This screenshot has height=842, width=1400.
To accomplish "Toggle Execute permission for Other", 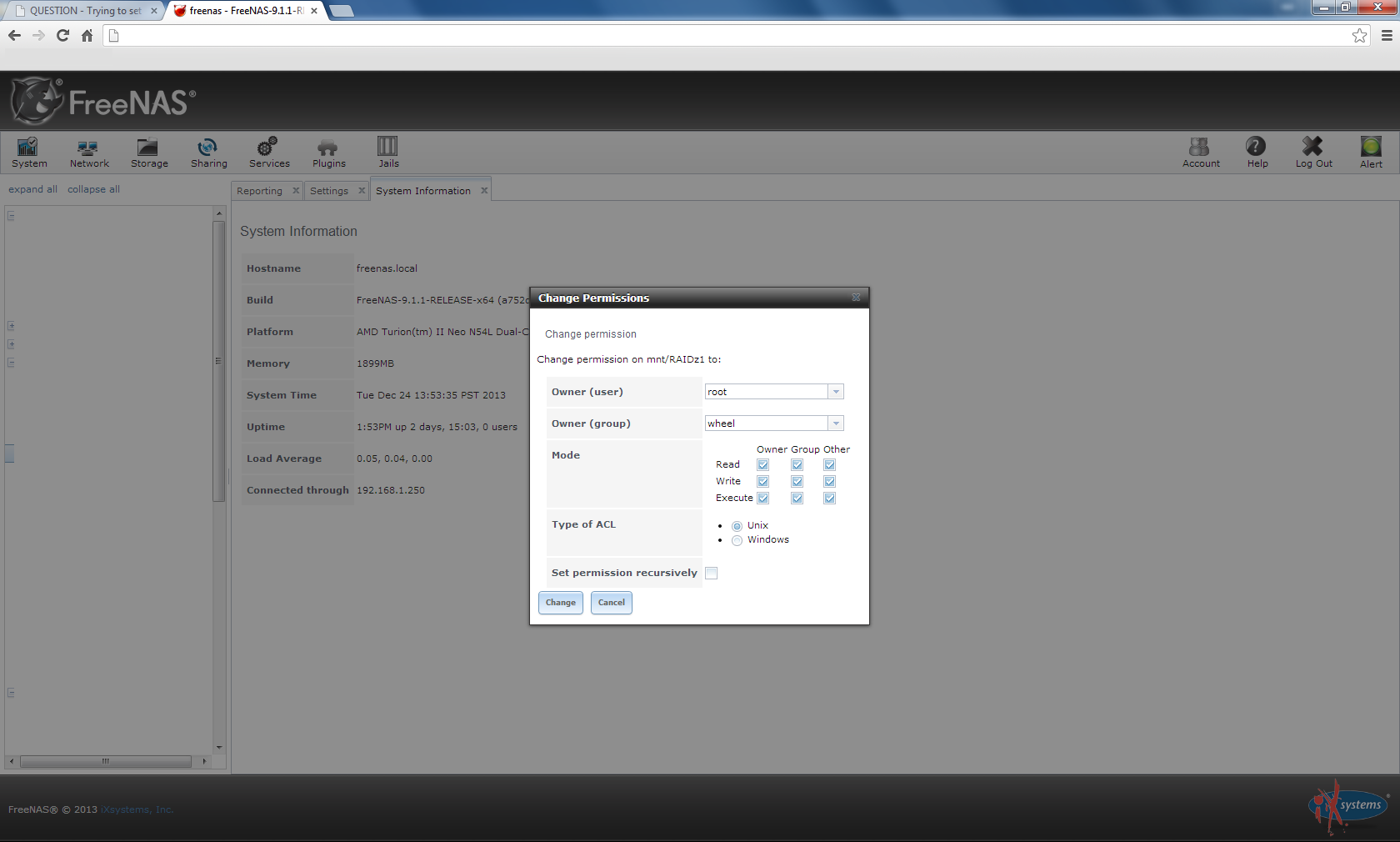I will point(829,499).
